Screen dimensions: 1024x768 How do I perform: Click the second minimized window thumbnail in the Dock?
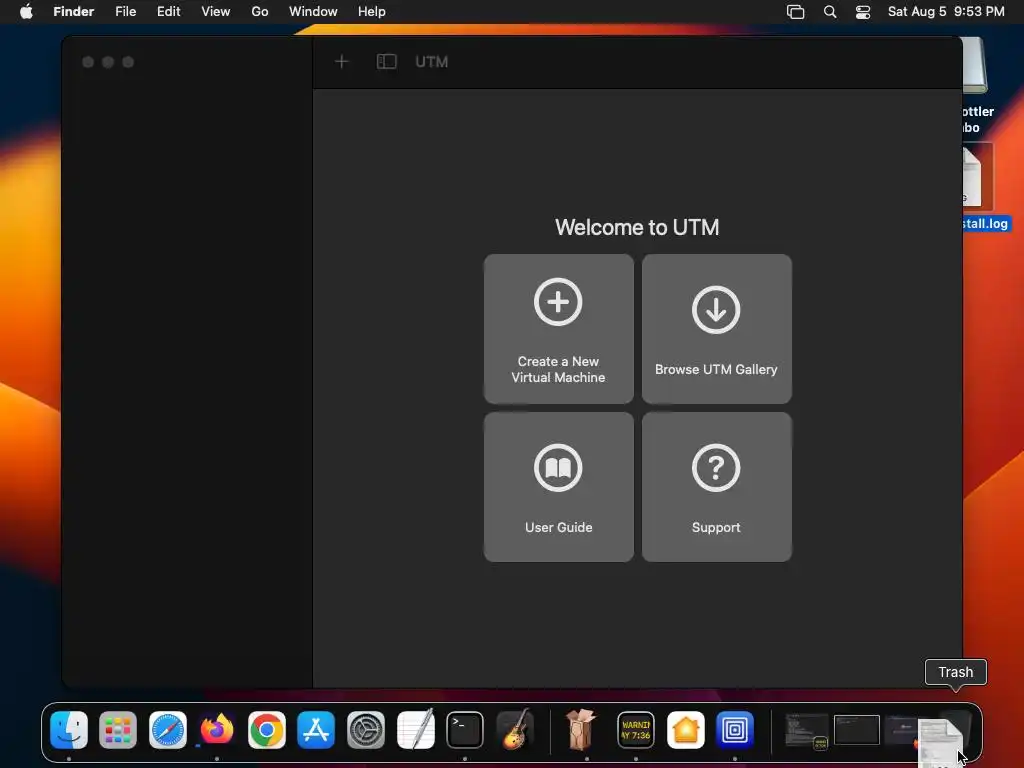(x=856, y=730)
